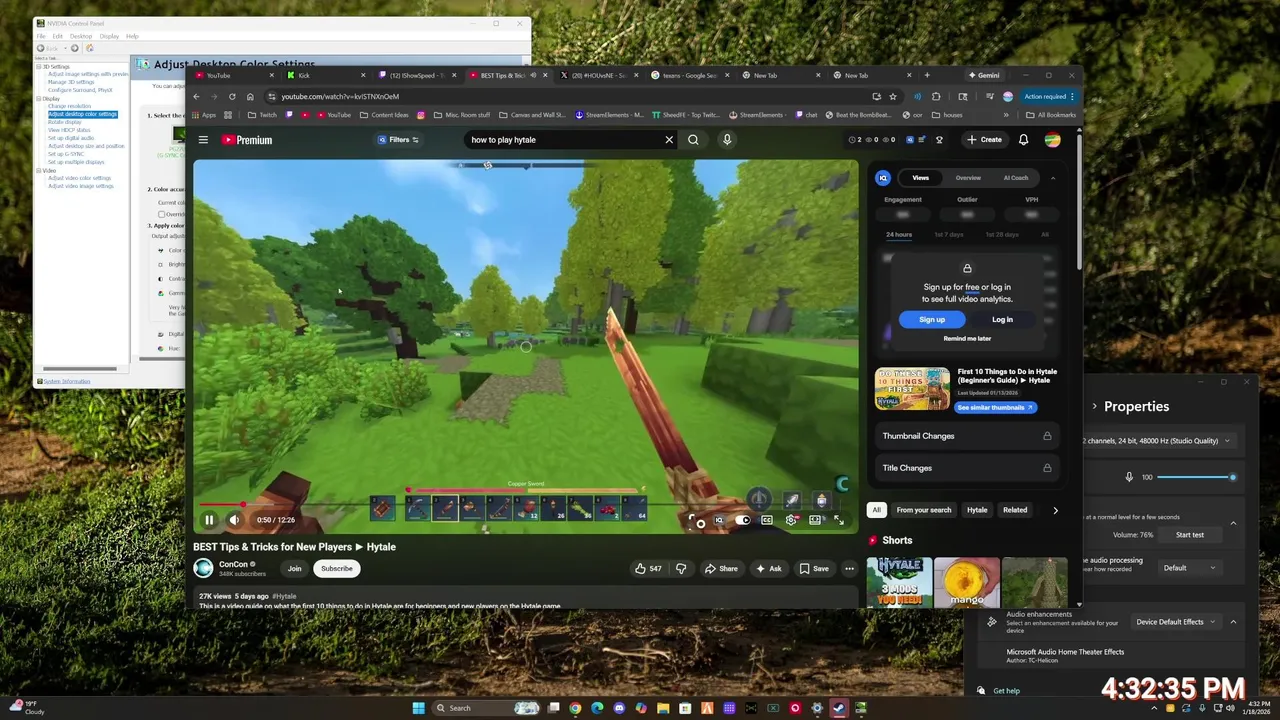Open more actions menu under video

coord(849,568)
